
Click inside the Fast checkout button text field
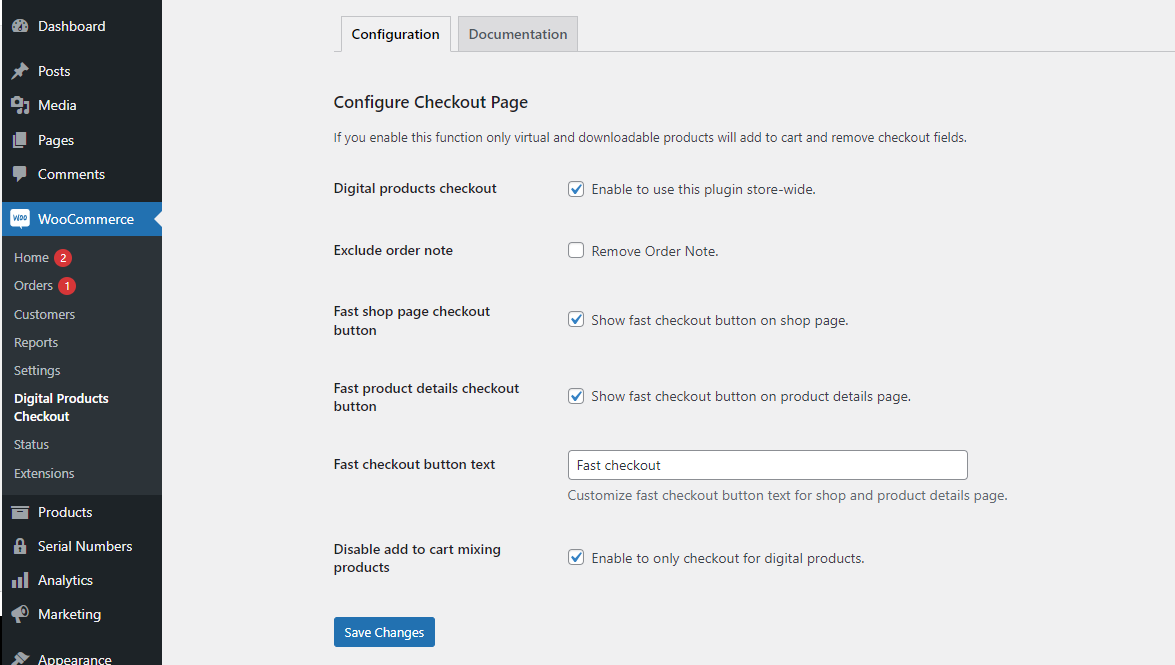(767, 464)
